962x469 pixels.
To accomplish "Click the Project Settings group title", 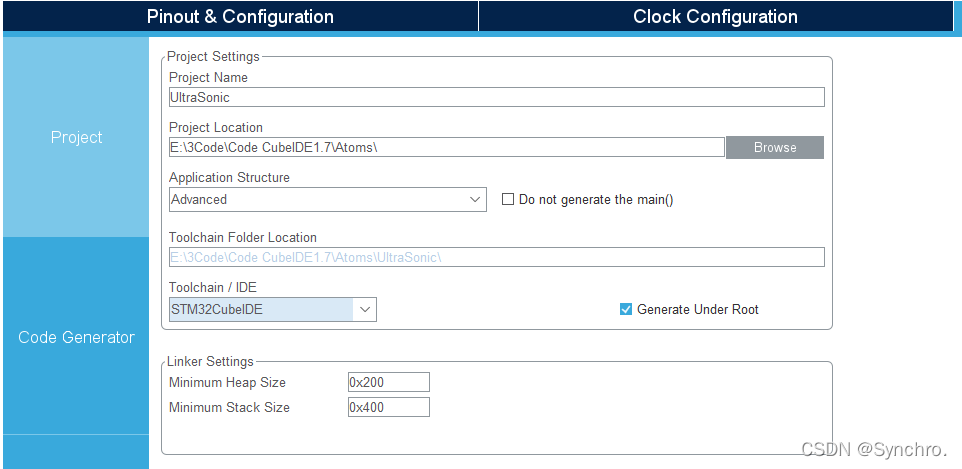I will click(x=214, y=56).
